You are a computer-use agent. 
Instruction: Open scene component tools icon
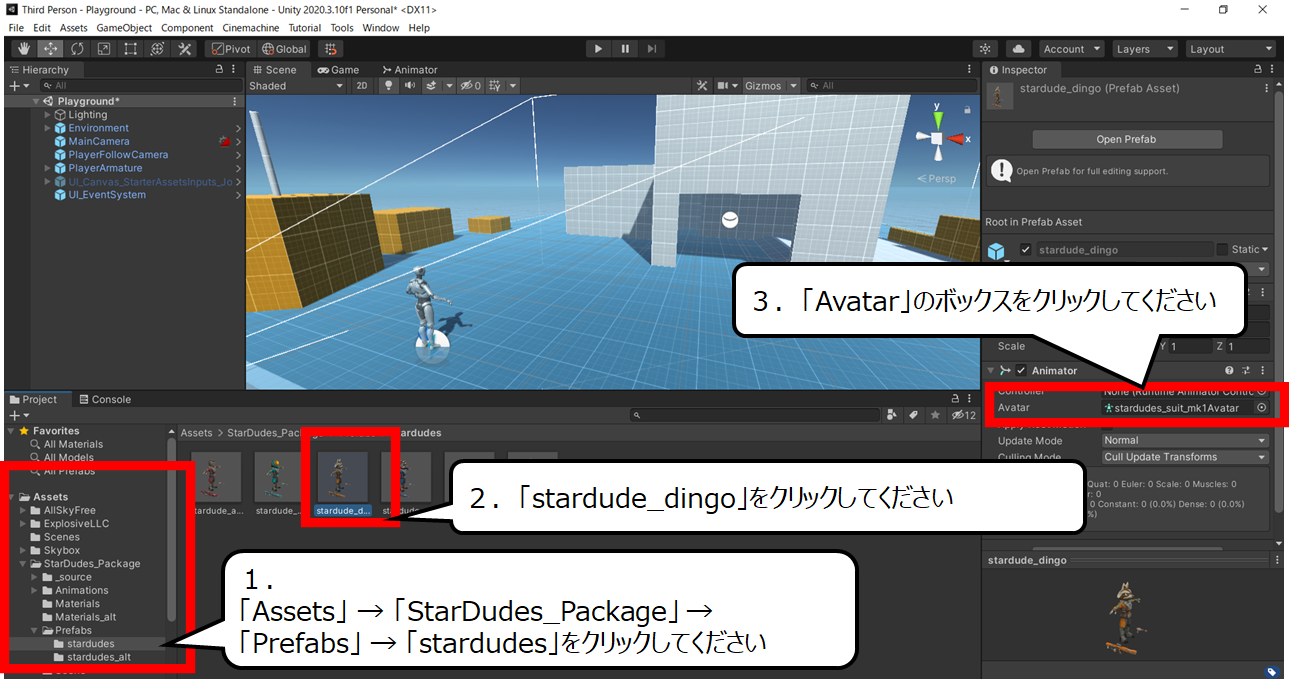pyautogui.click(x=702, y=86)
